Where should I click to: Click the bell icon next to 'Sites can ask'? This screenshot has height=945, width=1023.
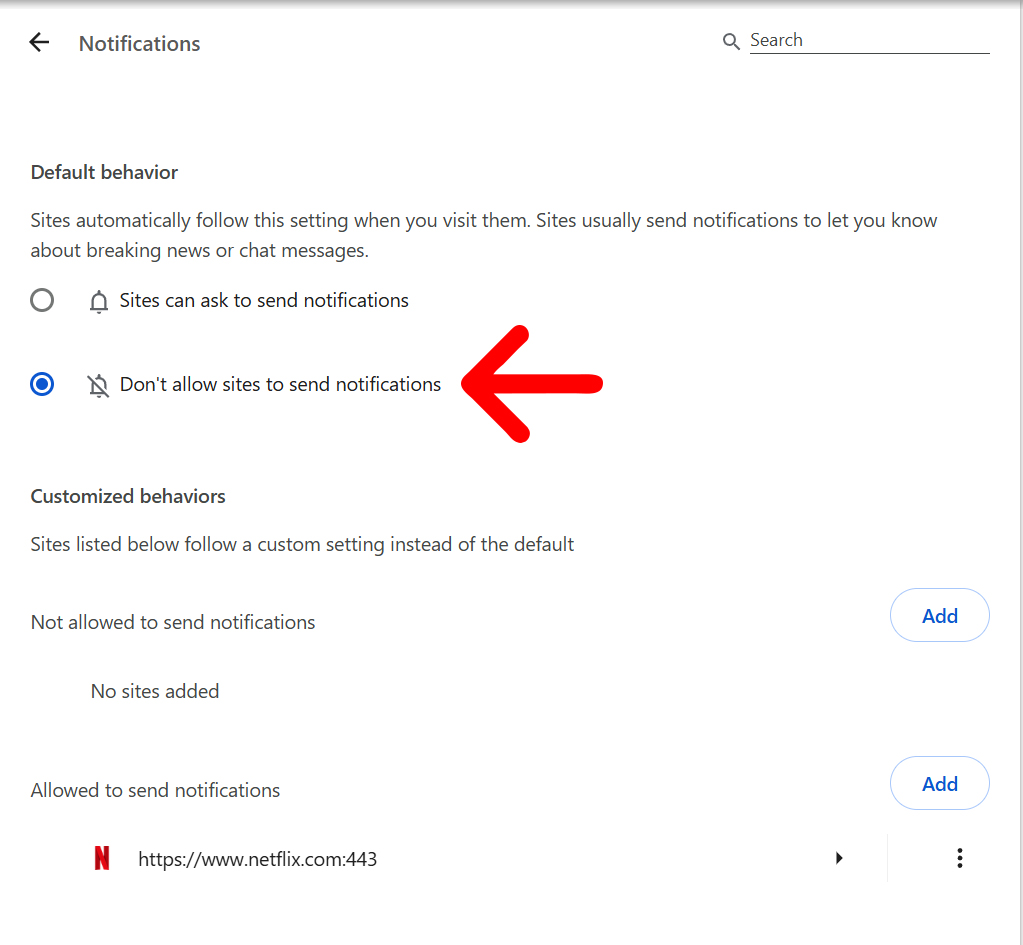click(99, 300)
